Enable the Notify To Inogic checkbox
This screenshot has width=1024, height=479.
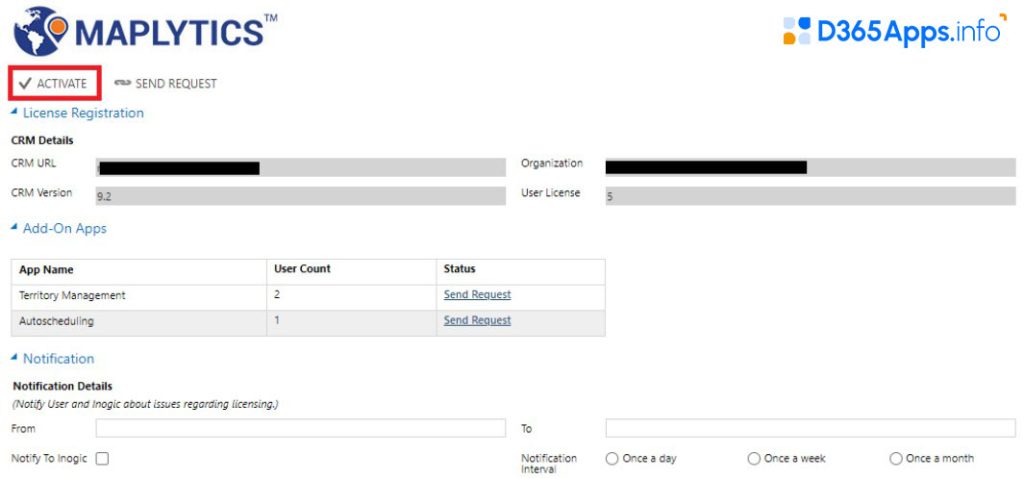102,459
